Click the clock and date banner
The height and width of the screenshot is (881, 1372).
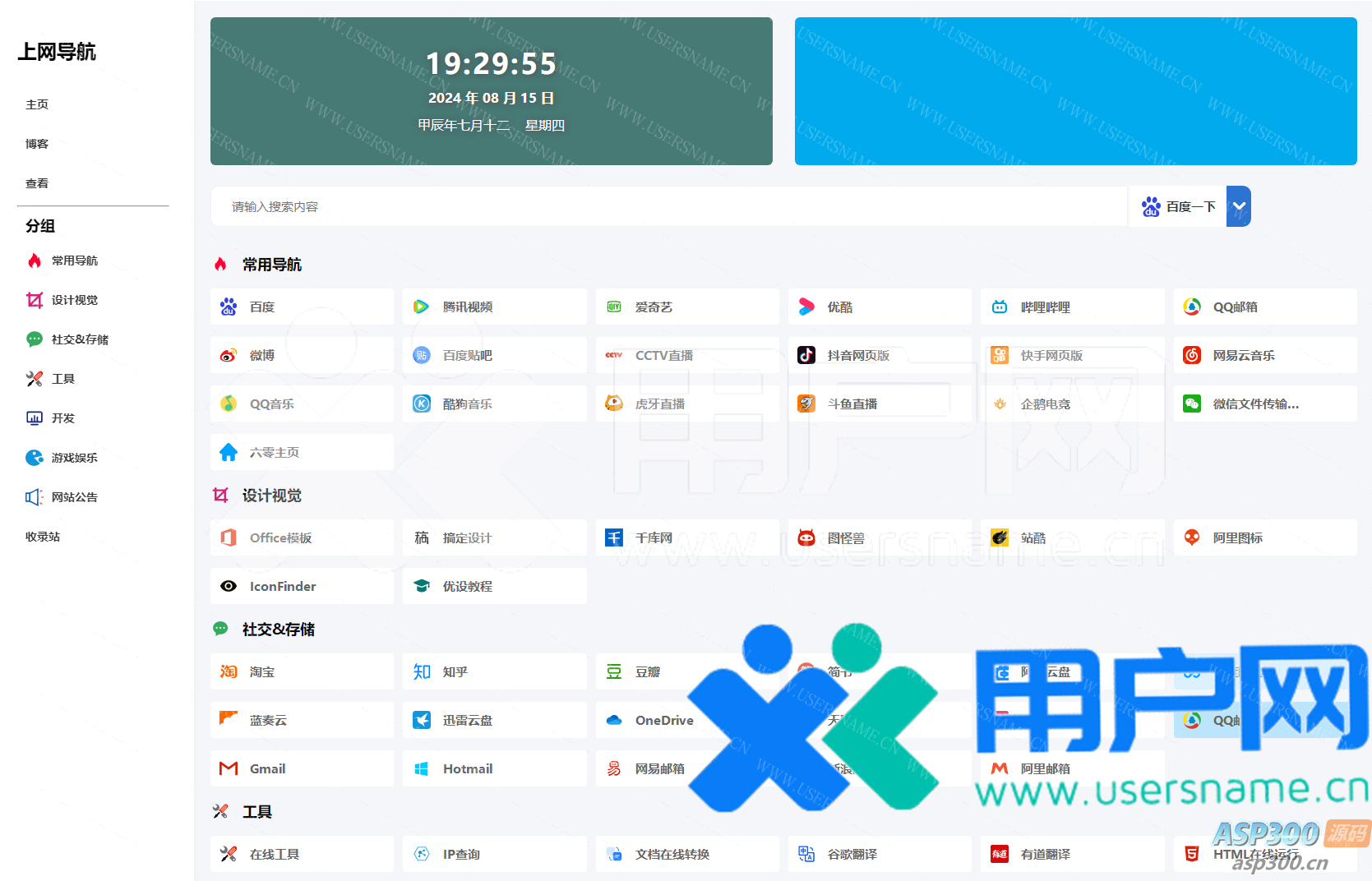coord(491,91)
